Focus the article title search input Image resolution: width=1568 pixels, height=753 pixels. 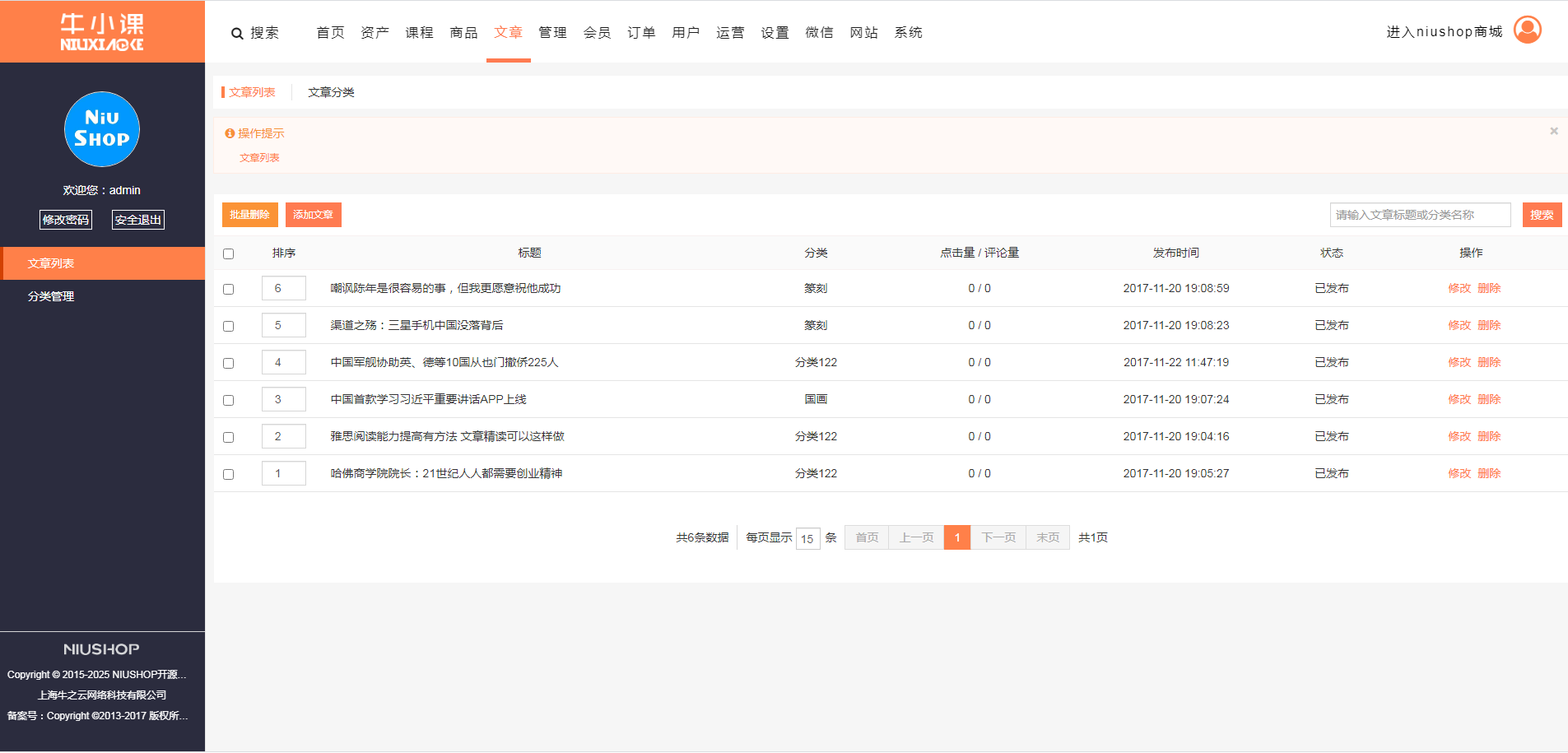(x=1420, y=215)
